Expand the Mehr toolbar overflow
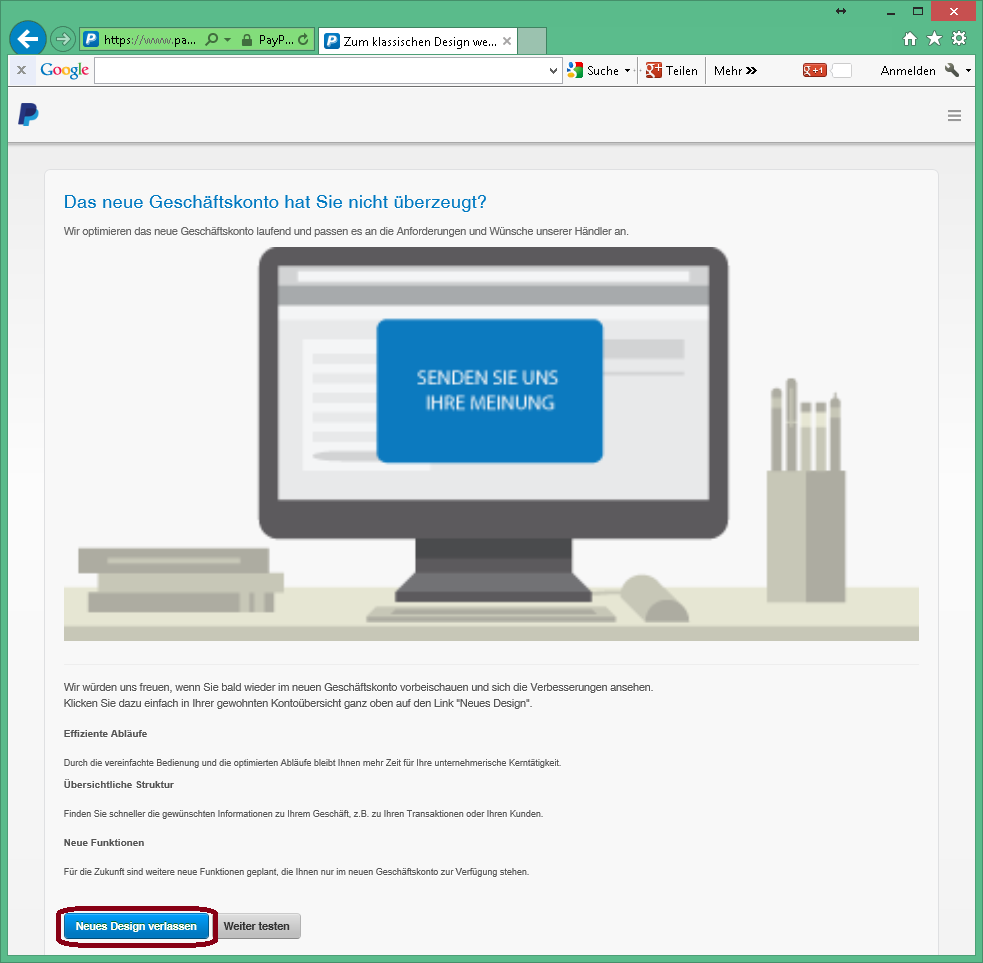 click(735, 71)
